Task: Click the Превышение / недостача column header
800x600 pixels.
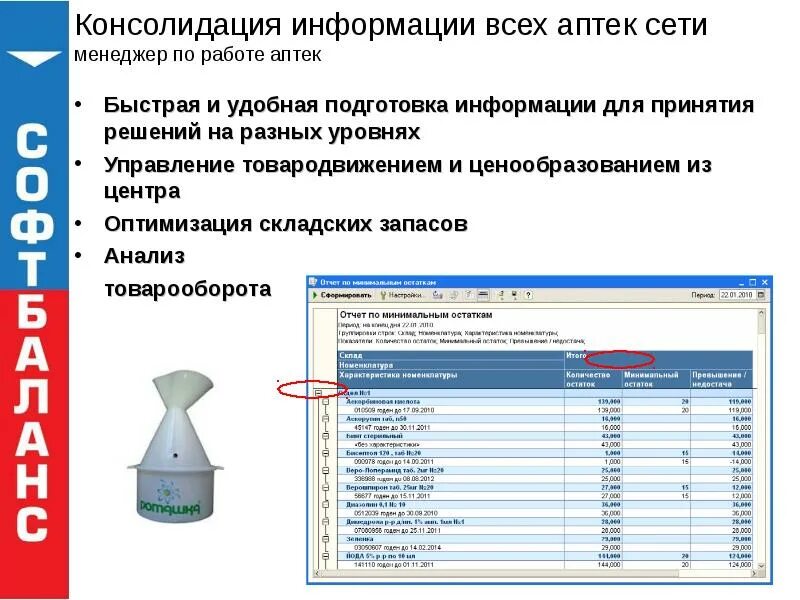Action: click(721, 379)
